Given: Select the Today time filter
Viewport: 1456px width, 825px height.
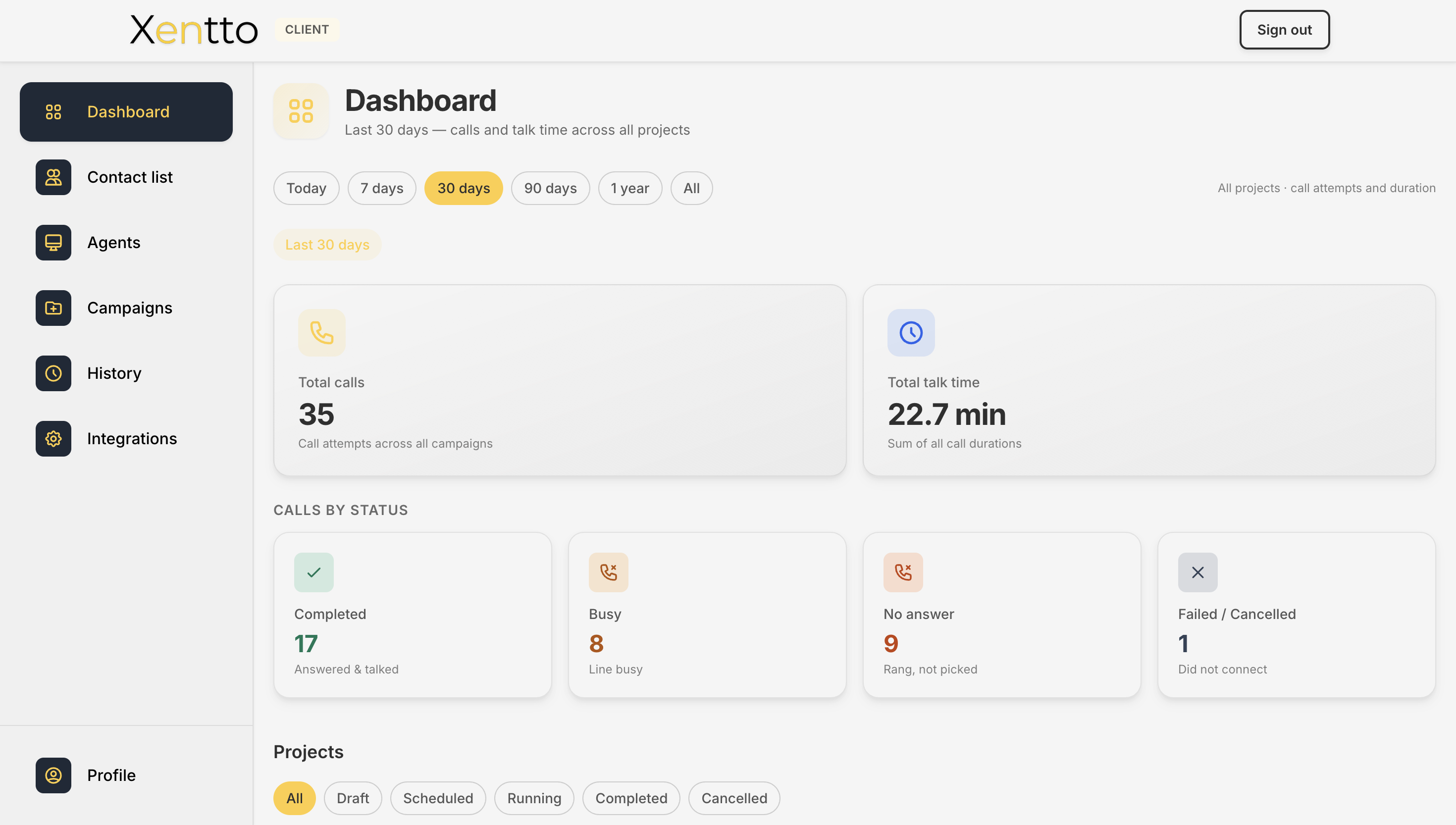Looking at the screenshot, I should (x=306, y=188).
